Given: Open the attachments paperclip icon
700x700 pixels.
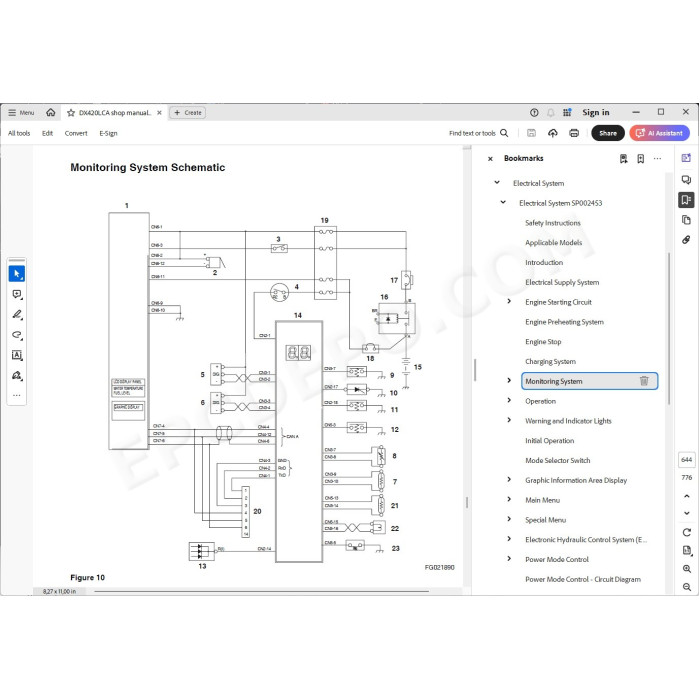Looking at the screenshot, I should [686, 240].
